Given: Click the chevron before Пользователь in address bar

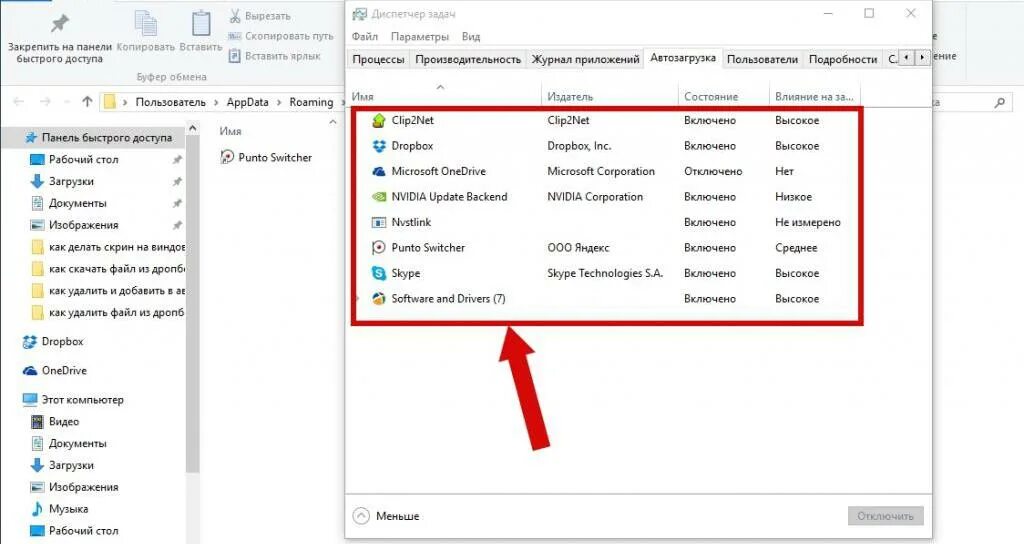Looking at the screenshot, I should click(125, 103).
